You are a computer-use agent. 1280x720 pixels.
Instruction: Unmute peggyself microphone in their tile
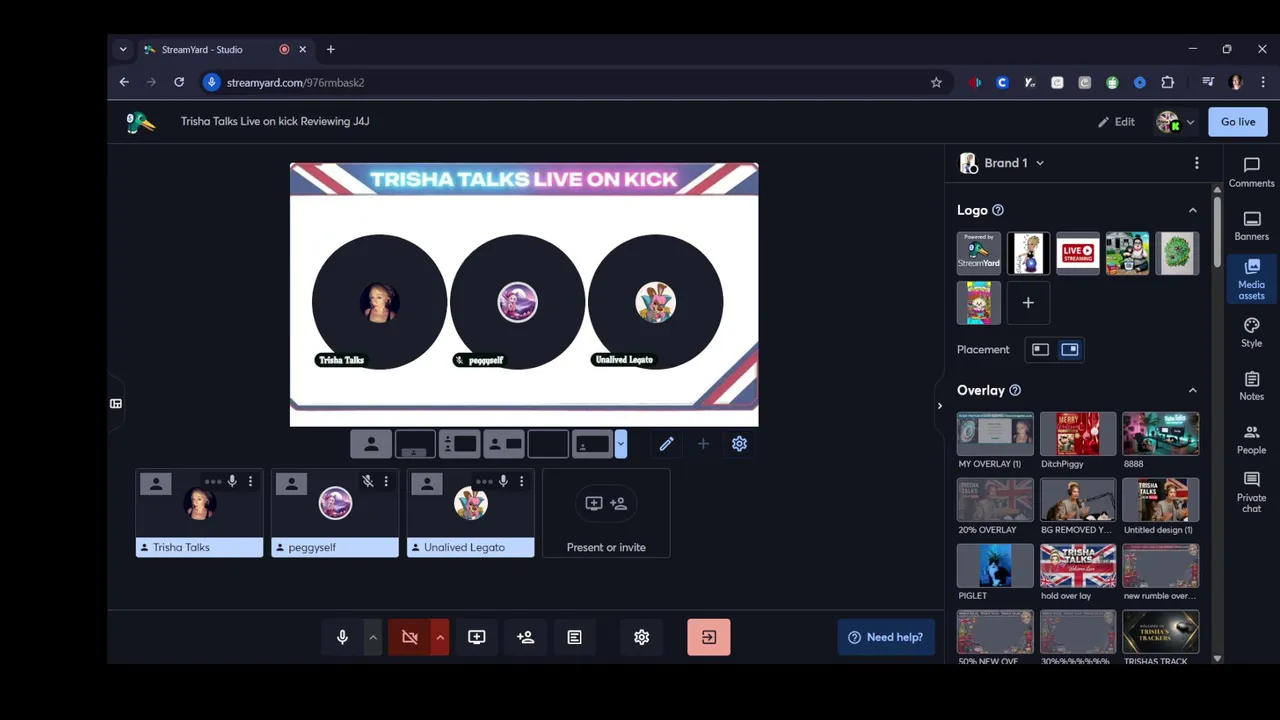[x=368, y=482]
